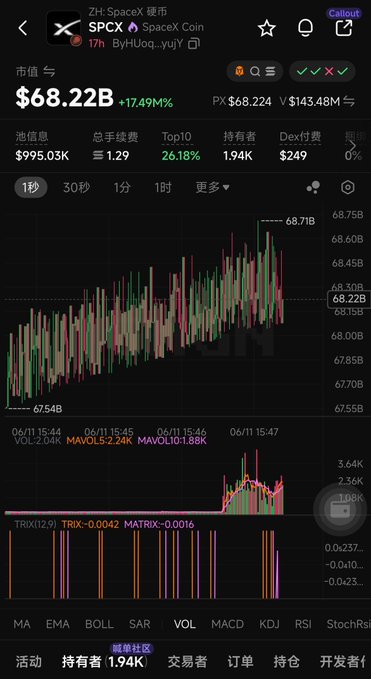Open the token search tools pill
Viewport: 371px width, 679px height.
point(255,71)
